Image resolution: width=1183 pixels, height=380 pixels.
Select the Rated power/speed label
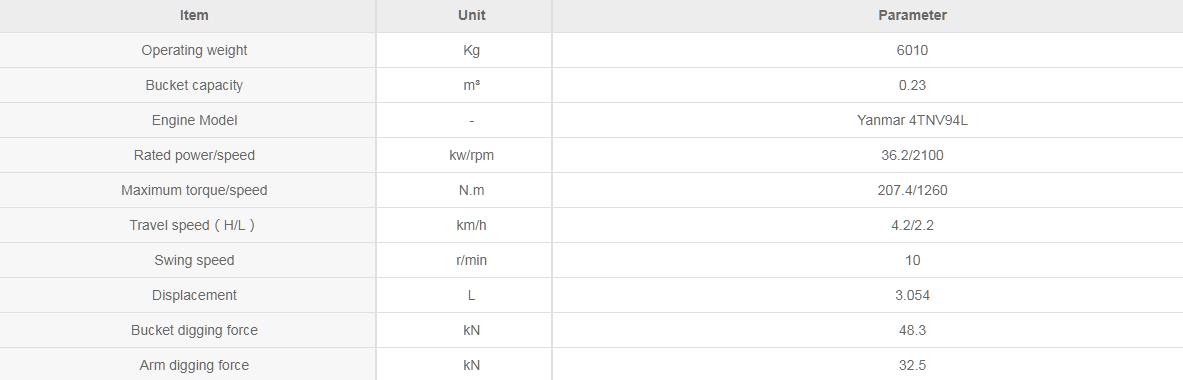point(194,155)
